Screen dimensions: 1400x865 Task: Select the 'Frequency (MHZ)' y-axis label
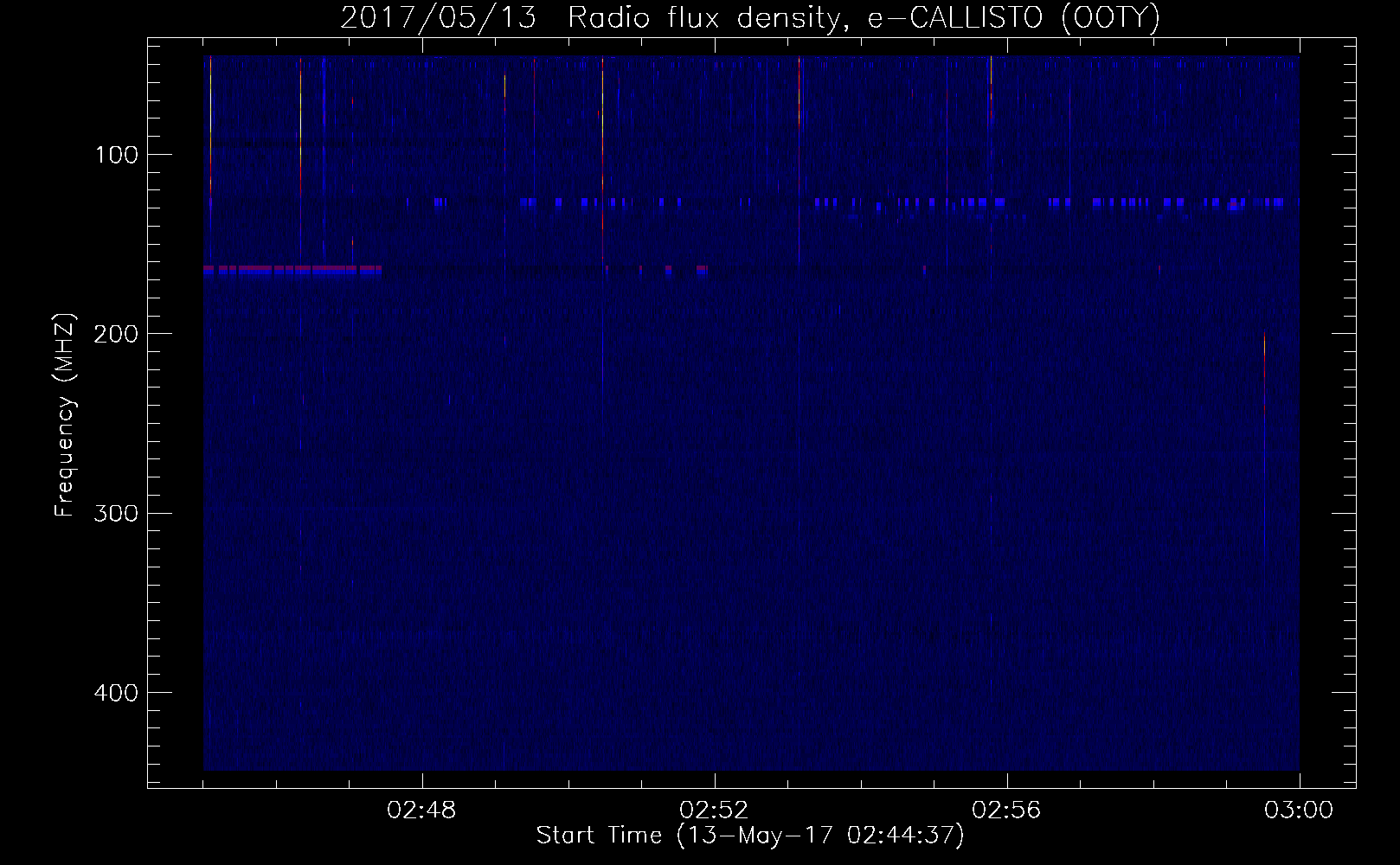[x=65, y=415]
